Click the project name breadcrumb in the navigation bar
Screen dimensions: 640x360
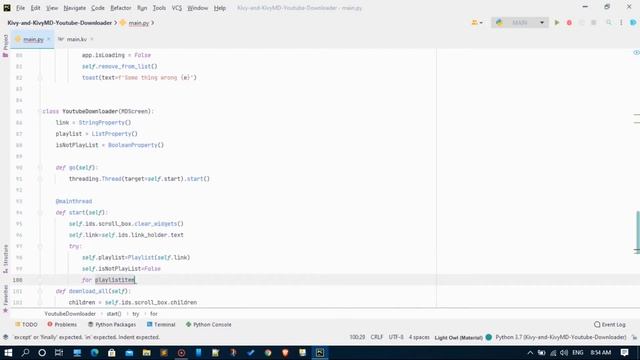(60, 23)
